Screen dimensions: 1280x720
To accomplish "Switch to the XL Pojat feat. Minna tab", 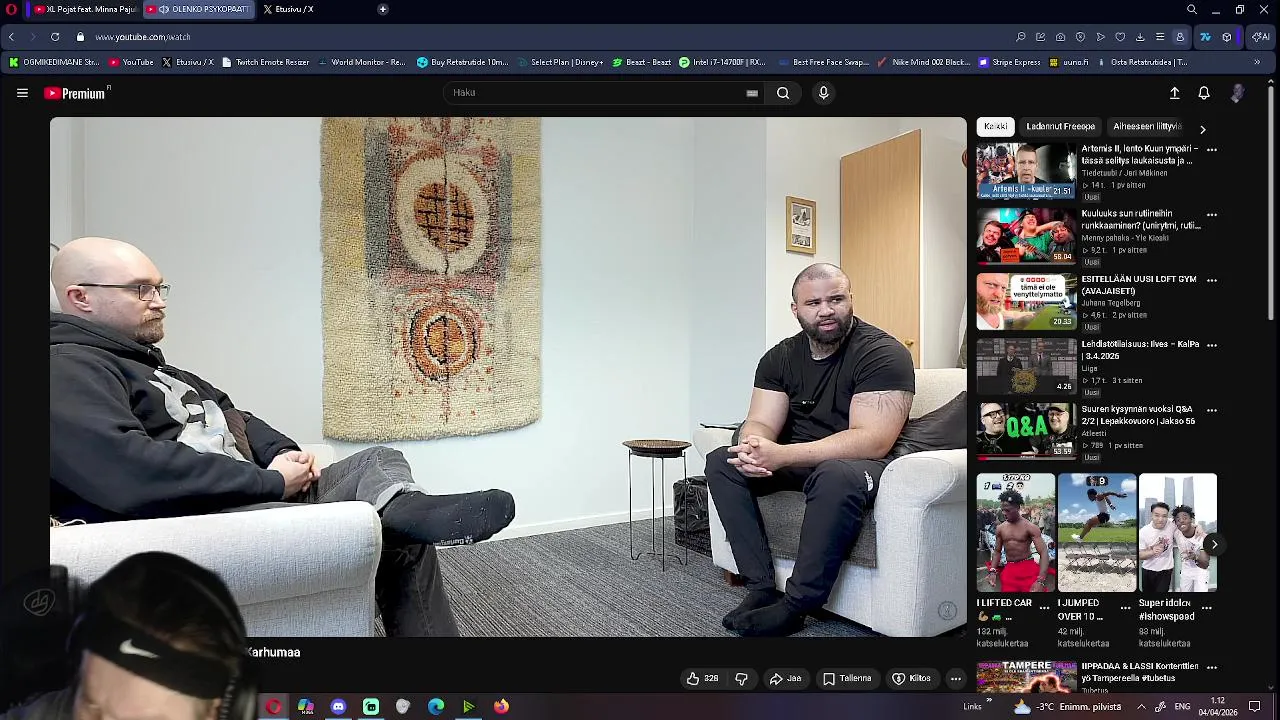I will 86,9.
